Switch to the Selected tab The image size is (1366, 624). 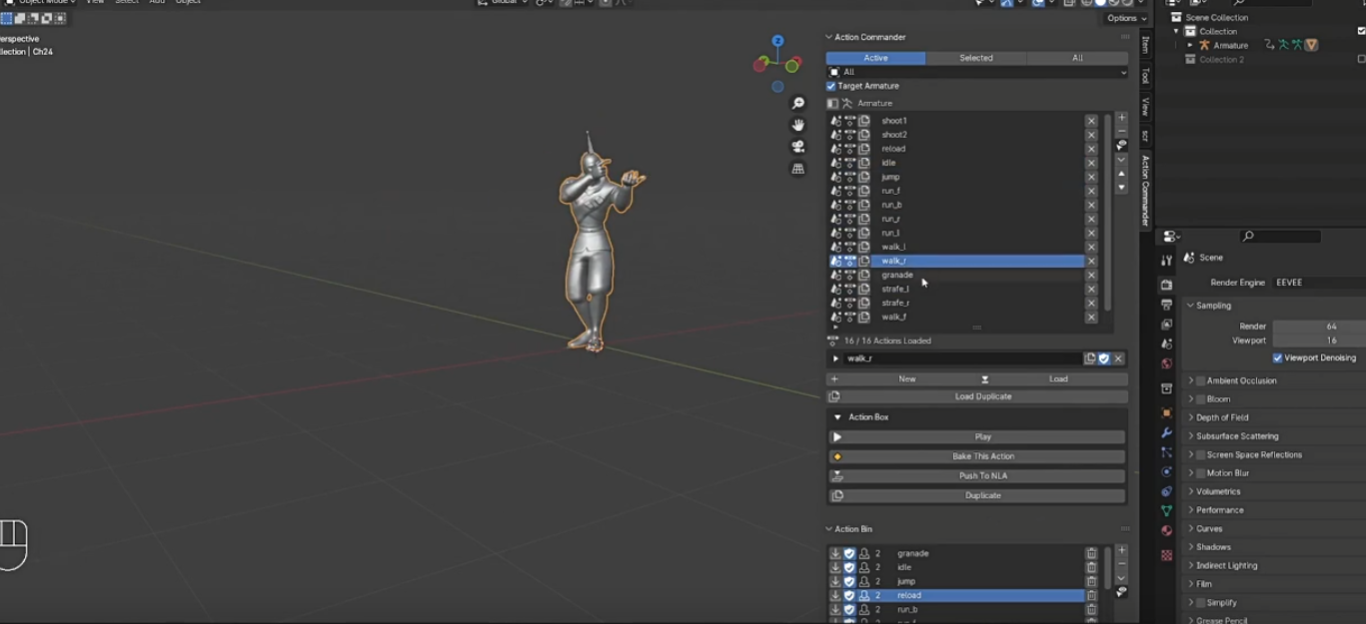pos(976,58)
